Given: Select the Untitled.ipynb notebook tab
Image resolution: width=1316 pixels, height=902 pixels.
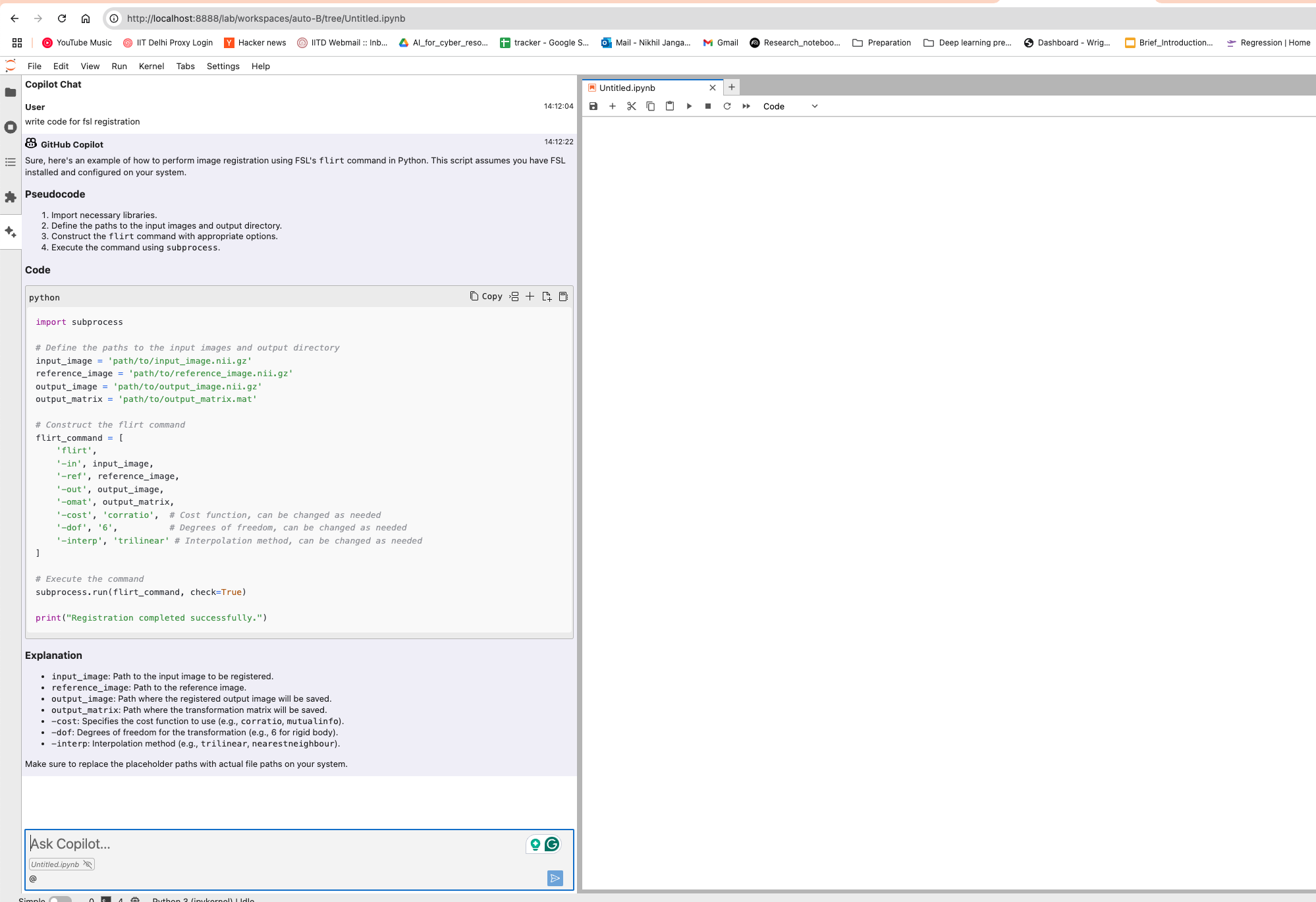Looking at the screenshot, I should click(627, 88).
